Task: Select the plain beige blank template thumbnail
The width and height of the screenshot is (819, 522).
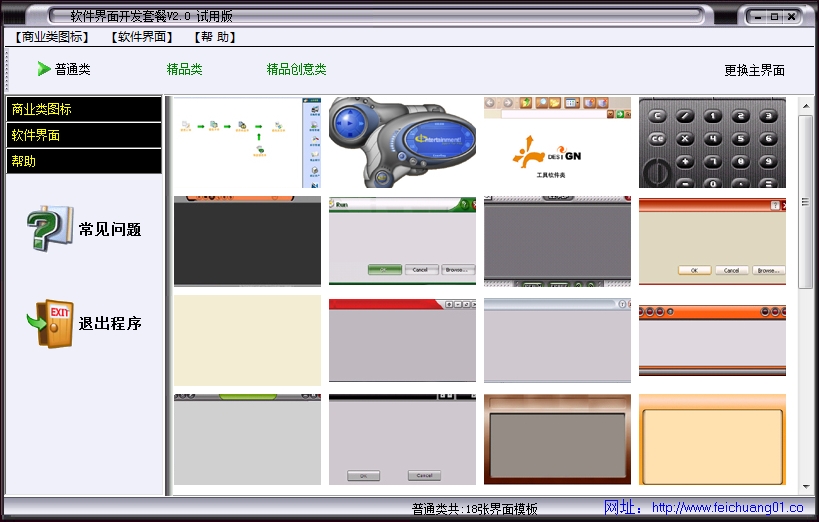Action: coord(247,340)
